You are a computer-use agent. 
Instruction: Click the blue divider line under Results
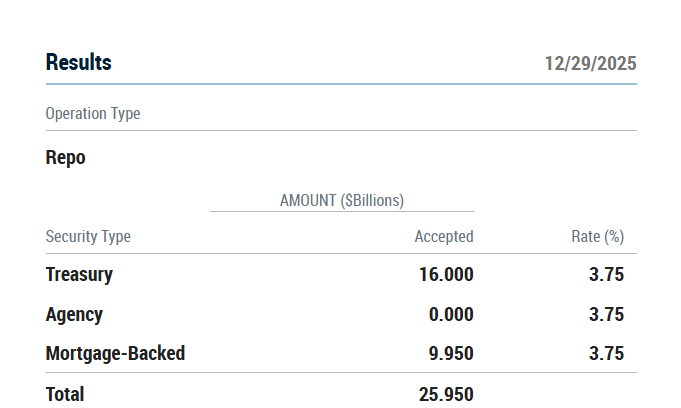point(341,84)
